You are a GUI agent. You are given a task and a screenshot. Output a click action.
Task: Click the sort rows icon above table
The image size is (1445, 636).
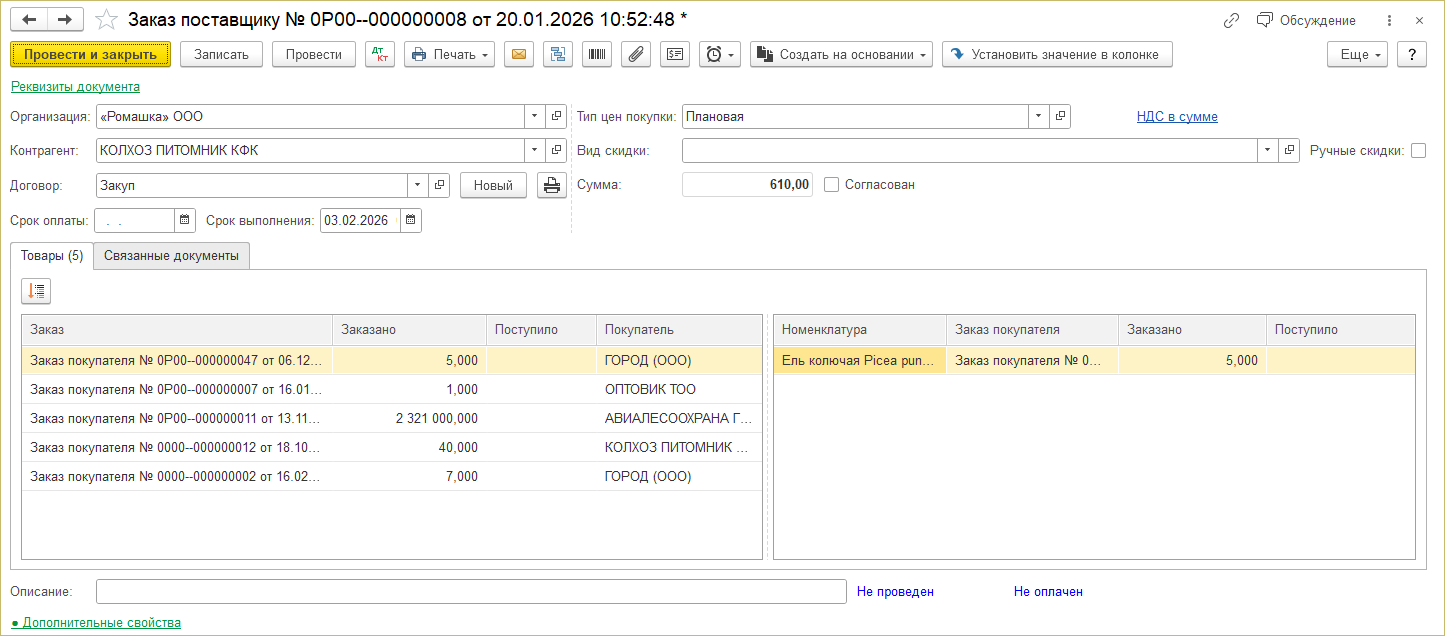point(36,291)
